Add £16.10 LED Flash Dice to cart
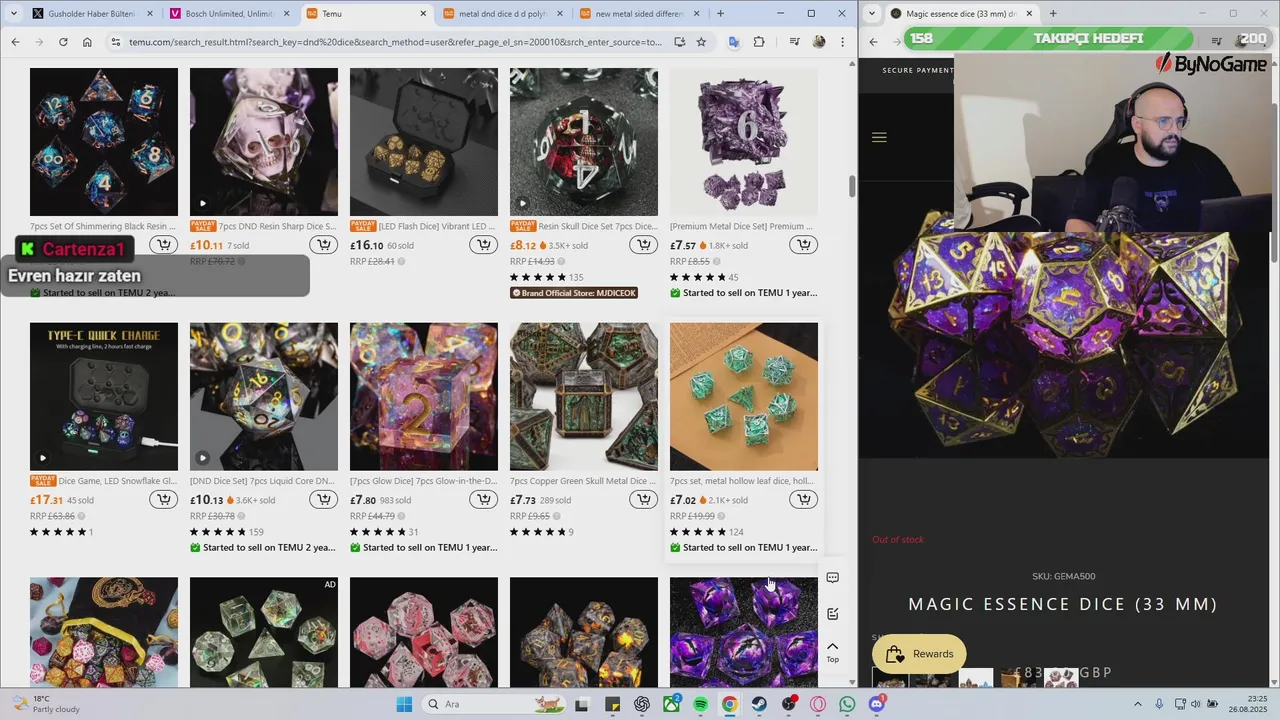1280x720 pixels. point(484,245)
